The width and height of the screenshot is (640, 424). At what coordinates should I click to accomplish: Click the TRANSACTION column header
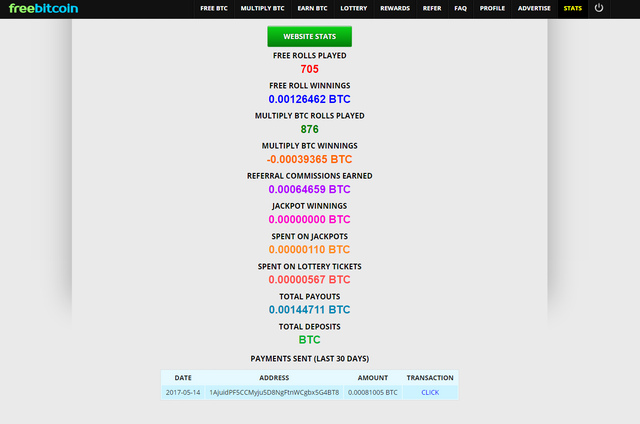(x=430, y=378)
